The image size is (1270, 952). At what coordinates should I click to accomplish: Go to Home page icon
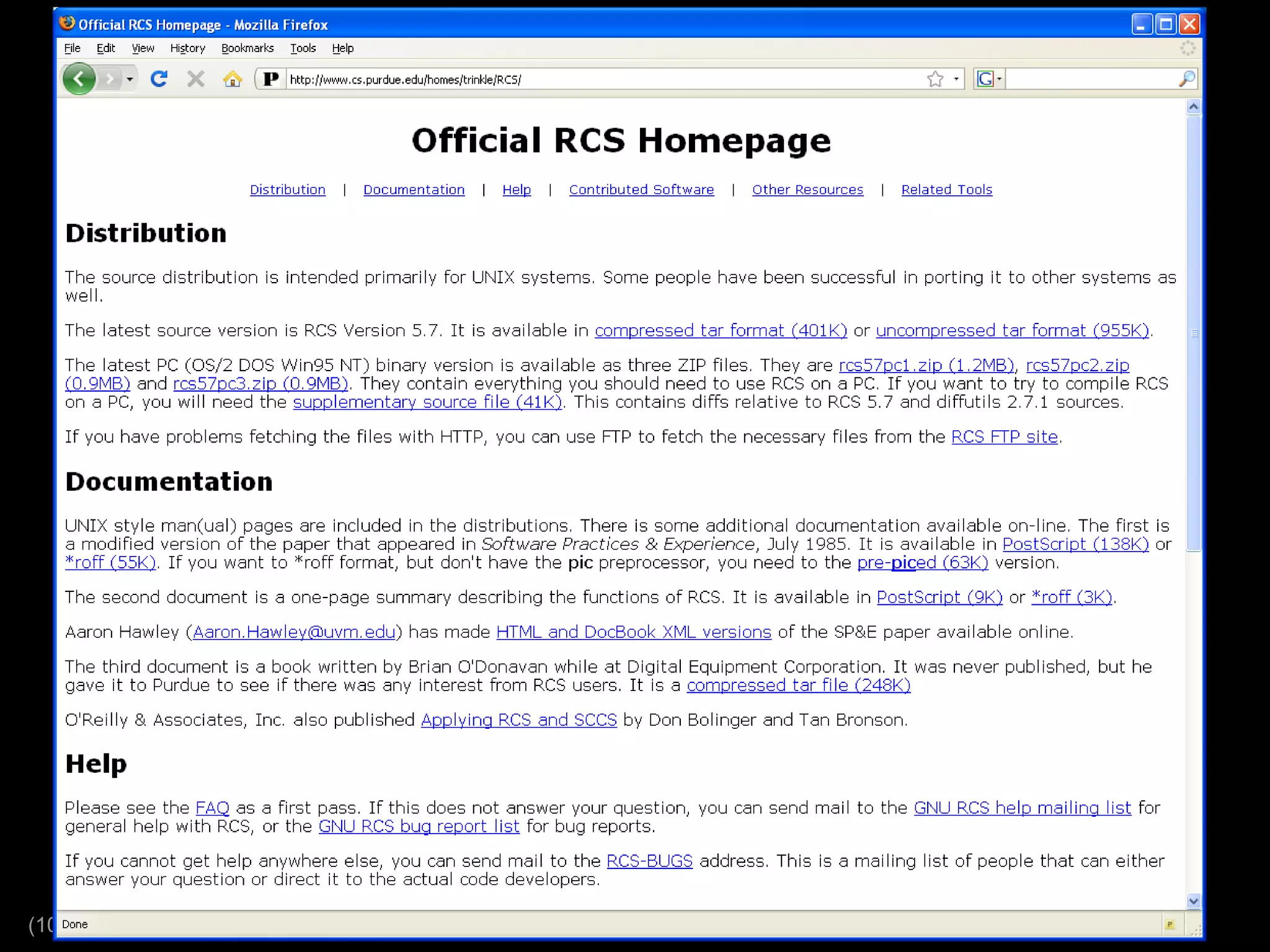233,79
